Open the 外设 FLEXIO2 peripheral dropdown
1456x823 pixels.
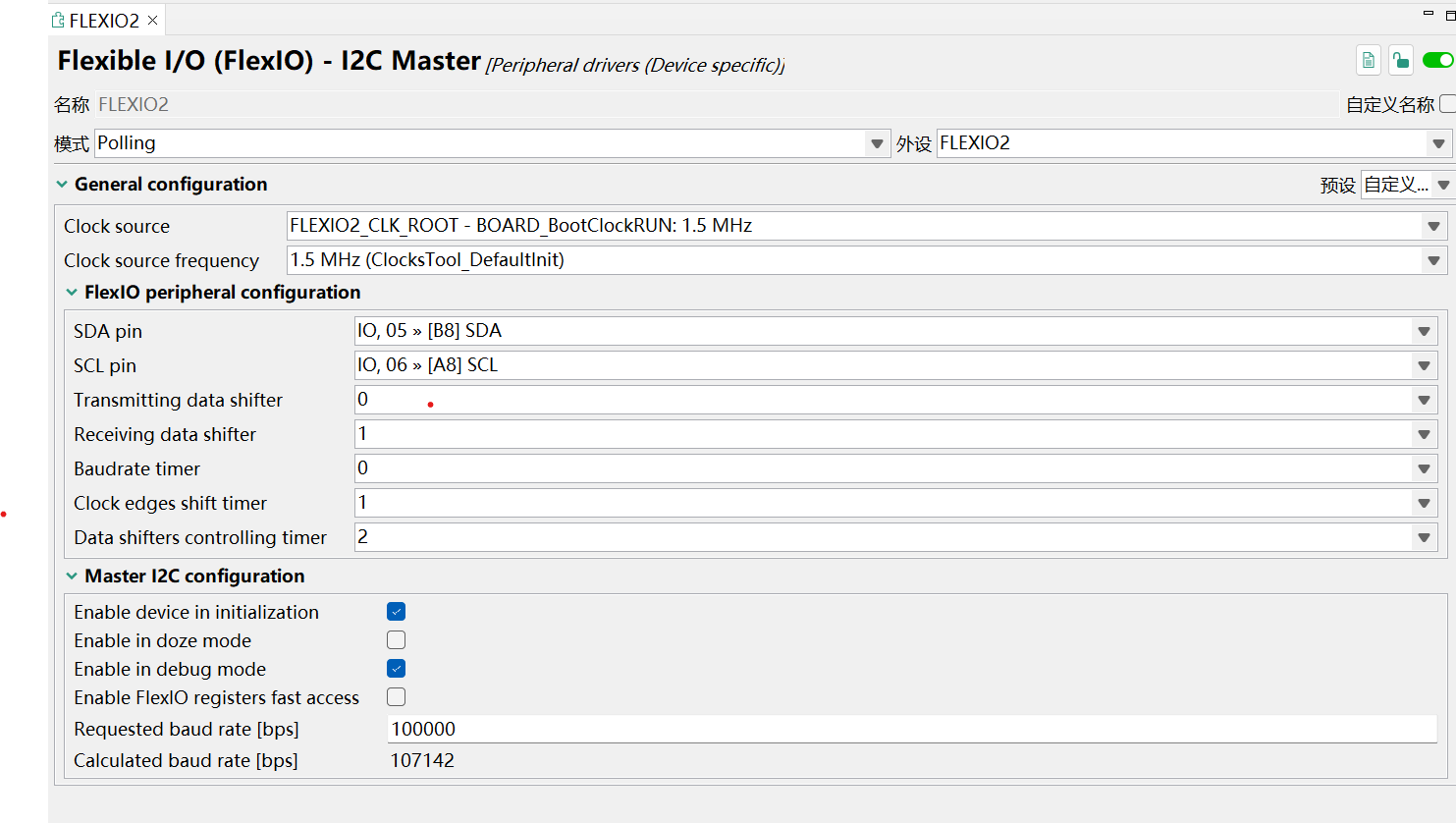pos(1438,143)
